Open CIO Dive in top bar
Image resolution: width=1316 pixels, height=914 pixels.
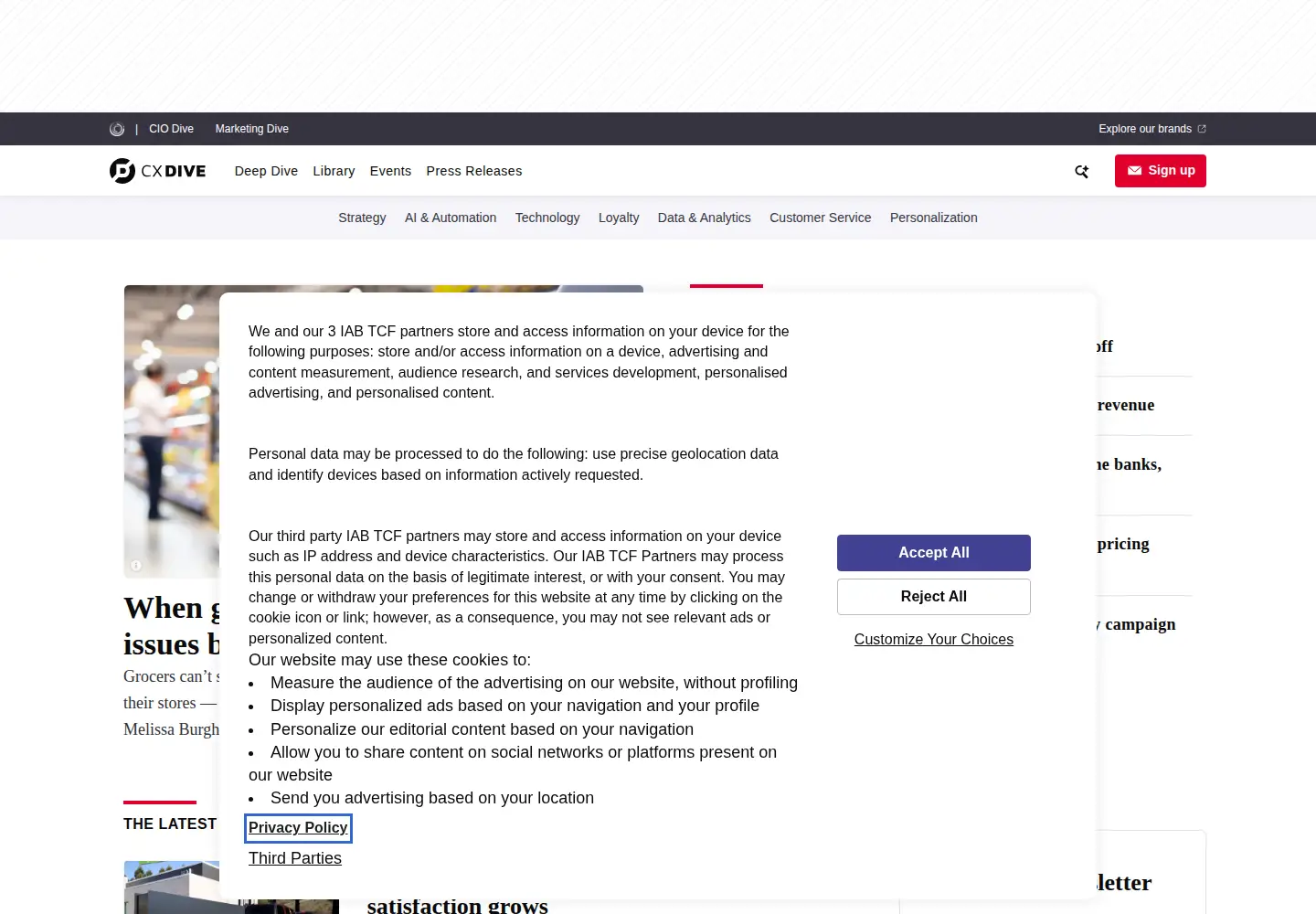(171, 129)
